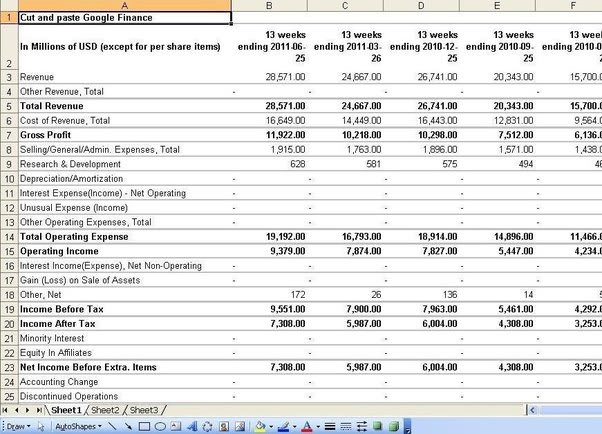Click the R&D value 628
Image resolution: width=602 pixels, height=434 pixels.
tap(269, 164)
